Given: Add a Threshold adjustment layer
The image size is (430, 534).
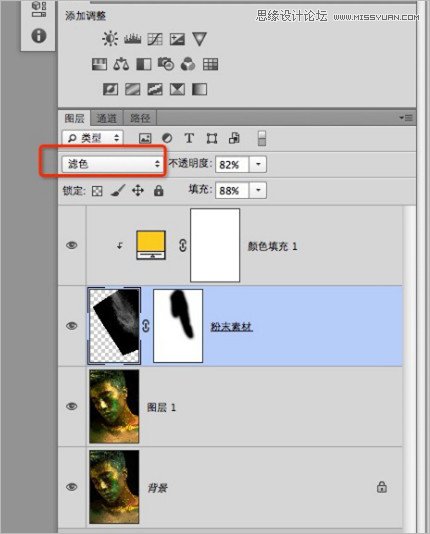Looking at the screenshot, I should [x=155, y=89].
